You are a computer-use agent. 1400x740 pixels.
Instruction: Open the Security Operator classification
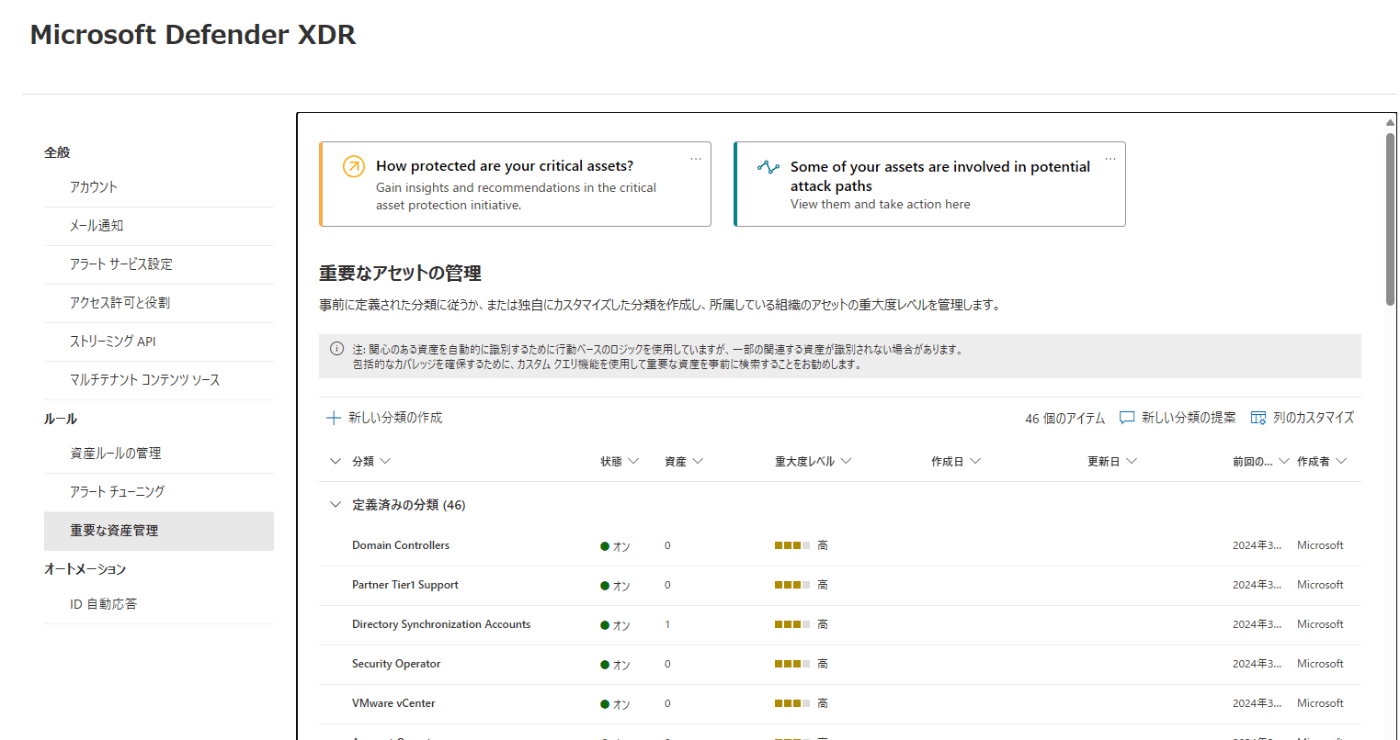[x=396, y=664]
